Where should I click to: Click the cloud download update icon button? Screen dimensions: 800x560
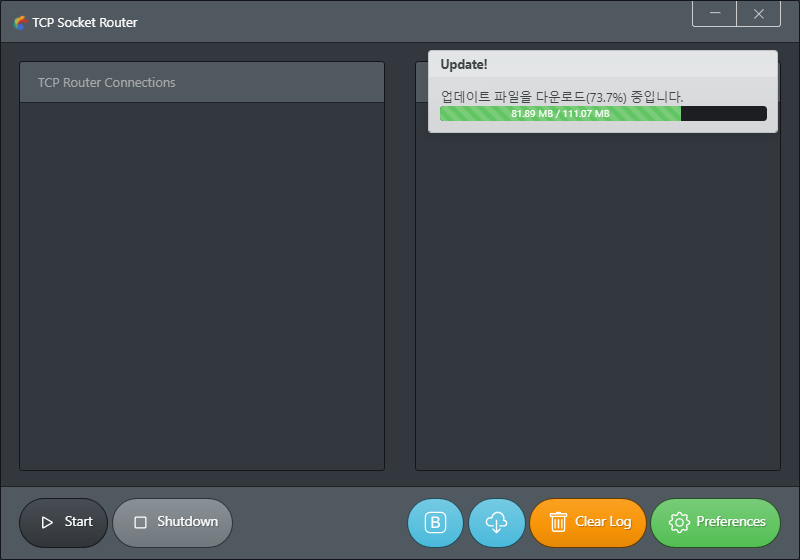pos(496,522)
